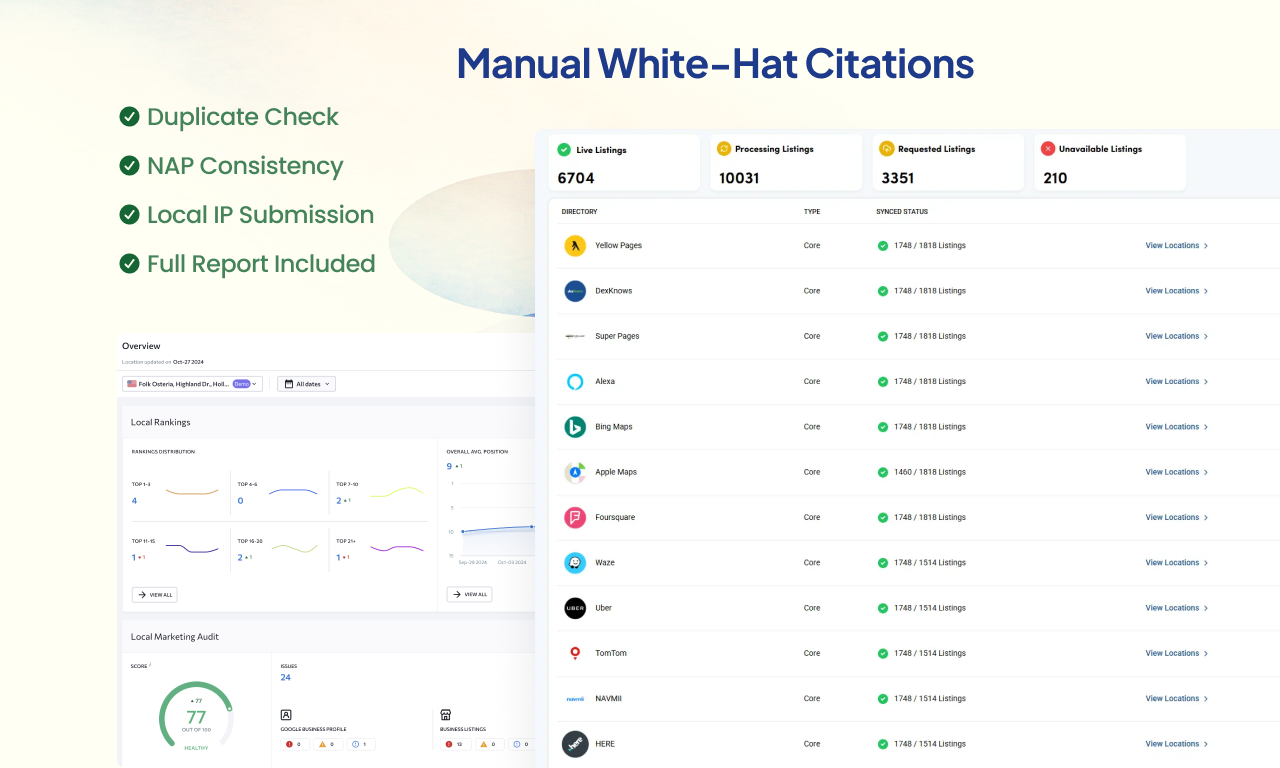This screenshot has height=768, width=1280.
Task: Click the Duplicate Check green checkmark
Action: 129,117
